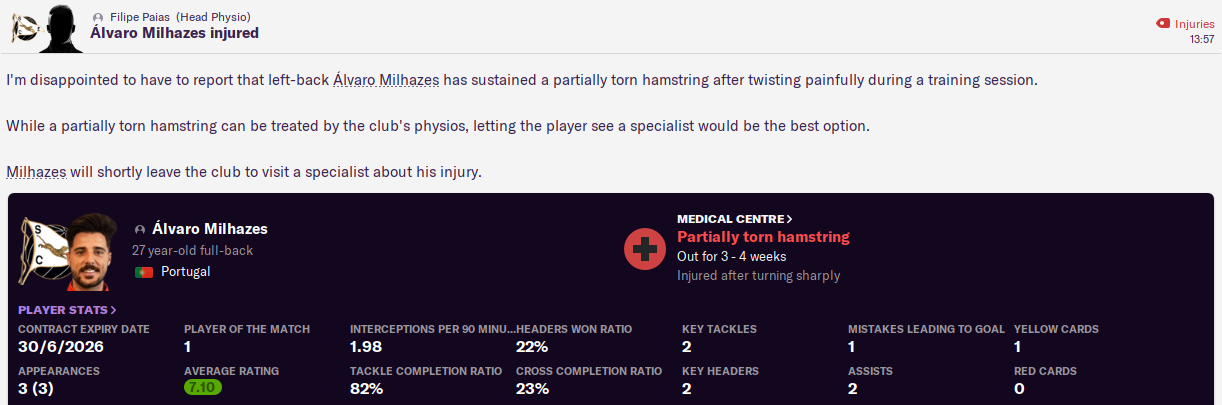Click the Partially torn hamstring injury title
The height and width of the screenshot is (405, 1222).
(x=763, y=237)
